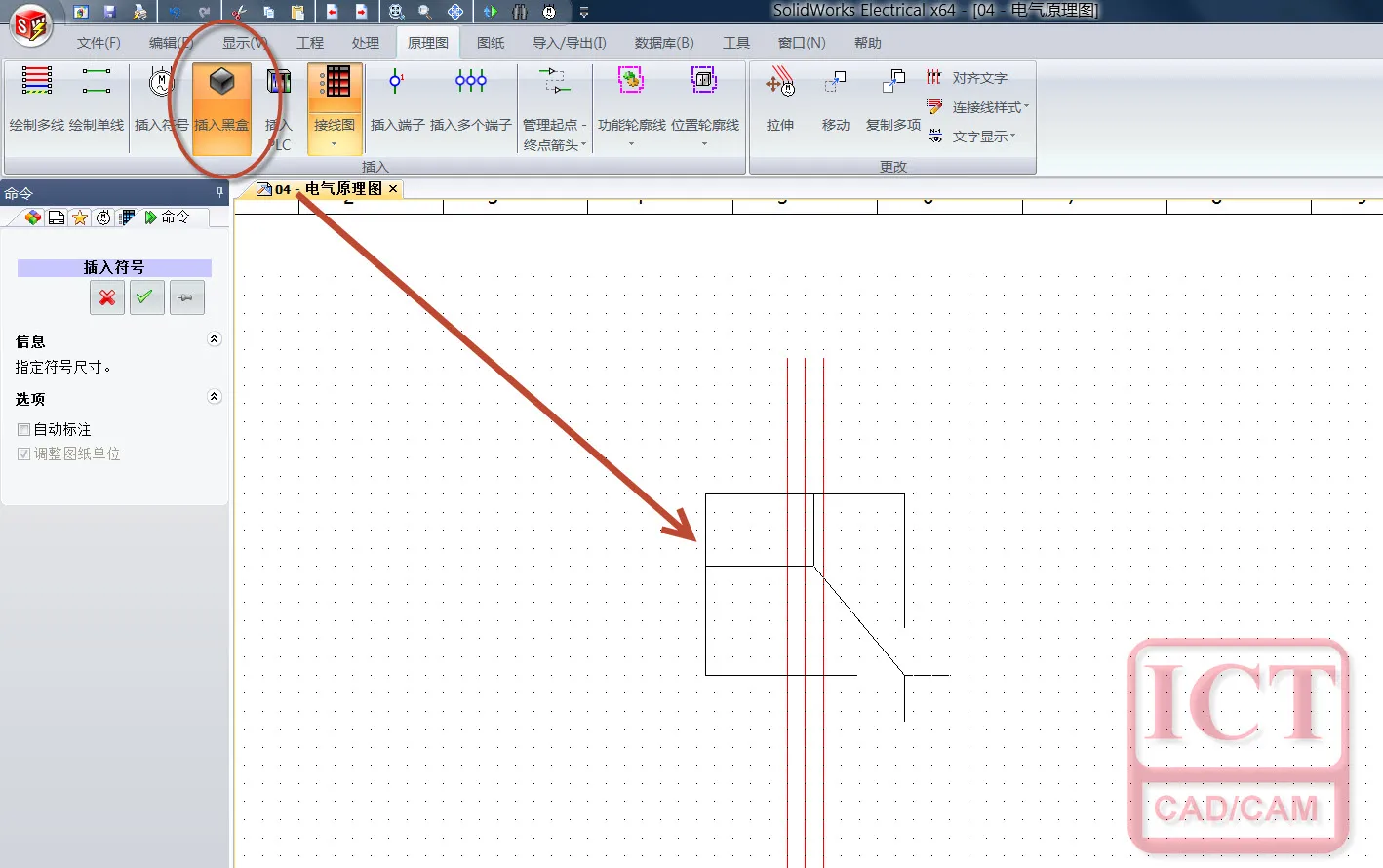The height and width of the screenshot is (868, 1383).
Task: Click 对齐文字 align text button
Action: [968, 78]
